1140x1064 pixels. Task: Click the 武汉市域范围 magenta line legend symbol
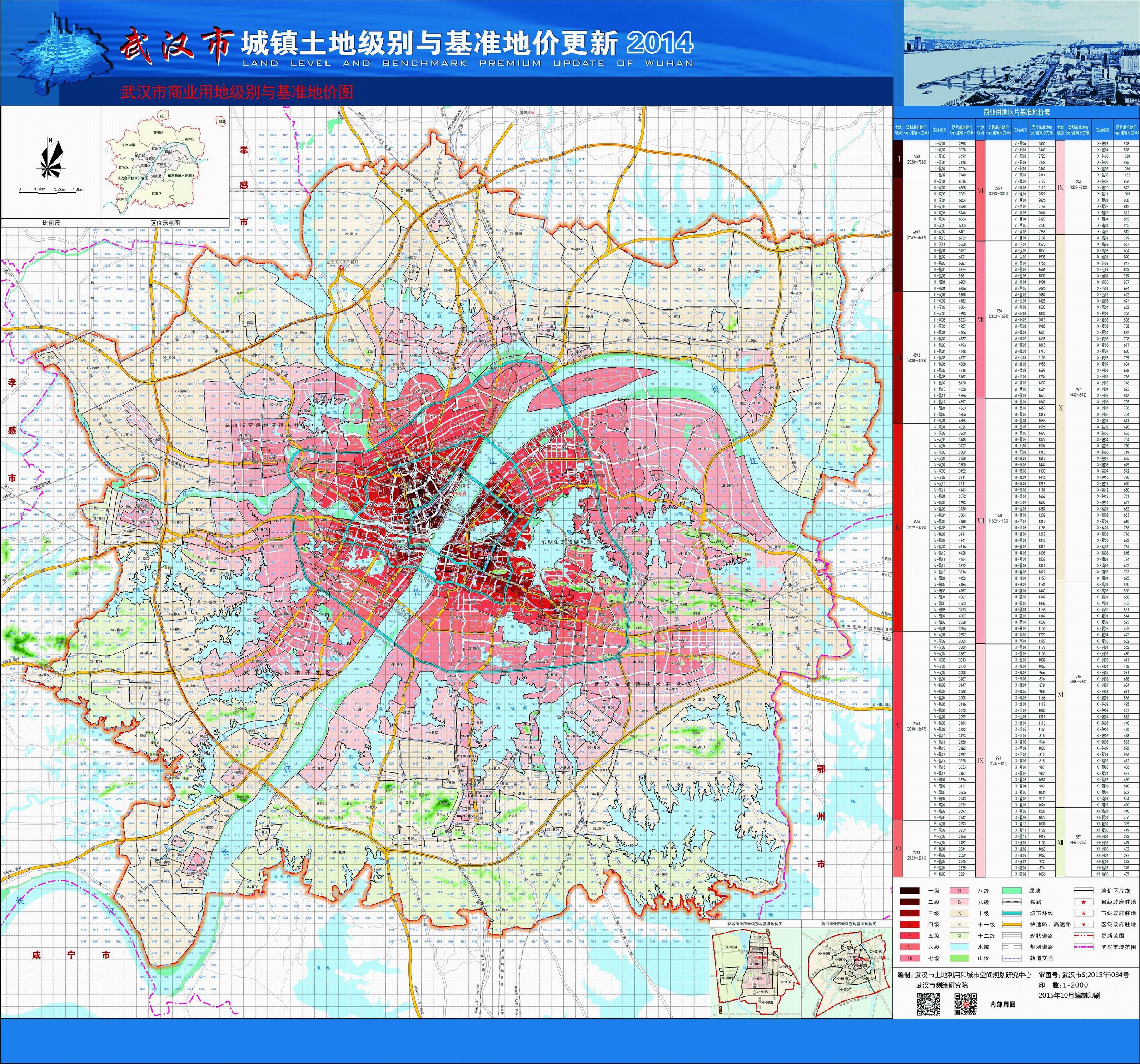click(1084, 947)
